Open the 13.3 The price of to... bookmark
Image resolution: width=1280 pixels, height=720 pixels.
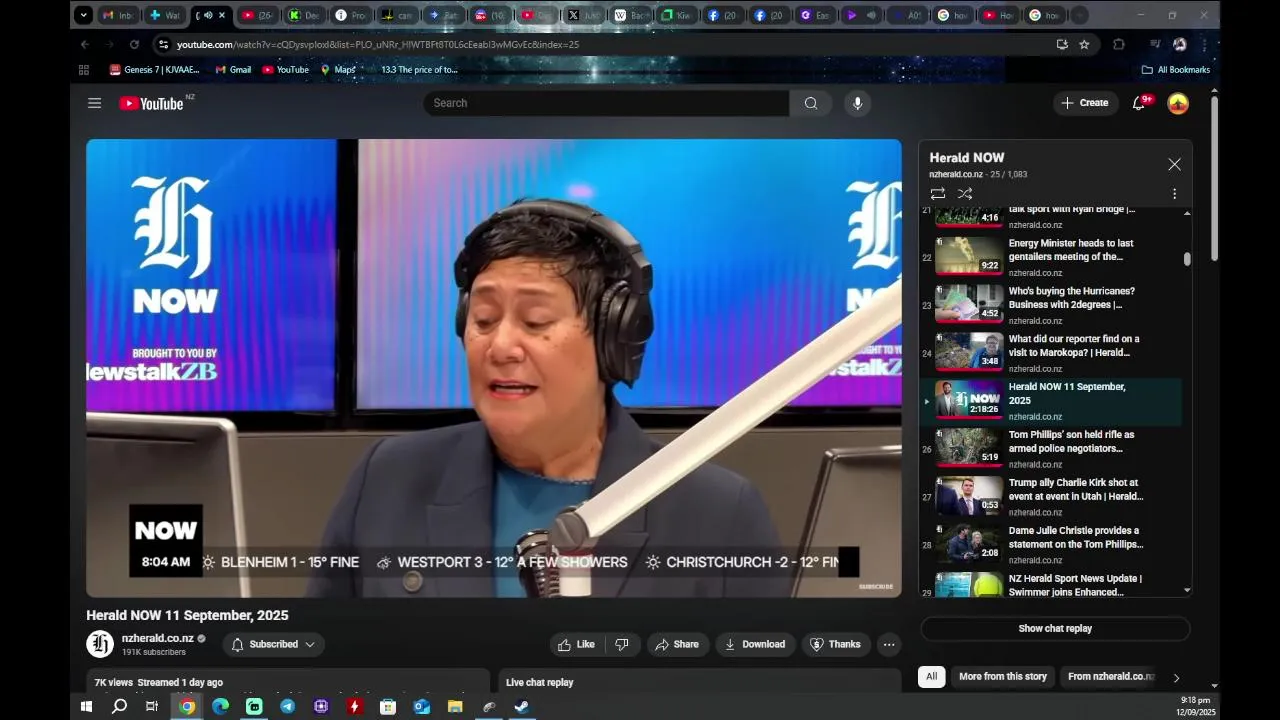click(419, 70)
